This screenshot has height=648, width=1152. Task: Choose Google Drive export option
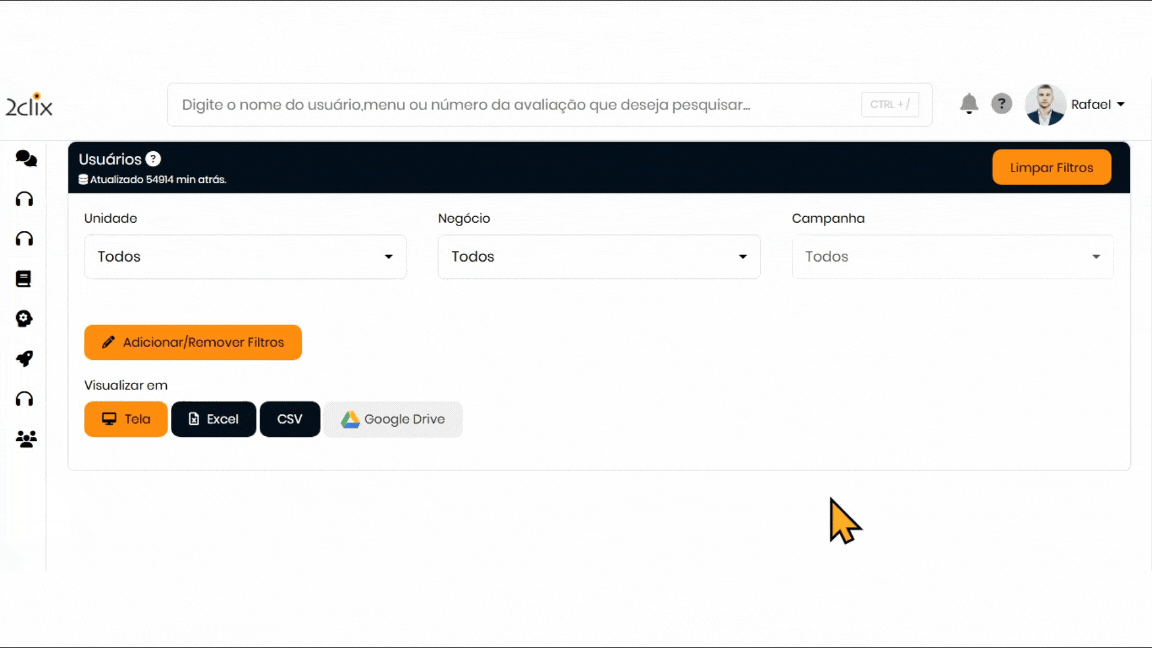coord(393,419)
